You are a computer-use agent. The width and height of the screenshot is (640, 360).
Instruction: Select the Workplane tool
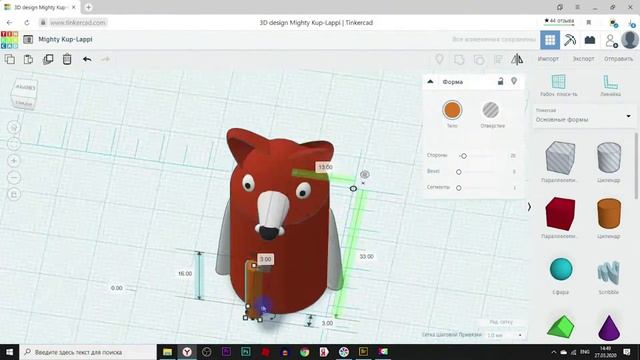(558, 85)
